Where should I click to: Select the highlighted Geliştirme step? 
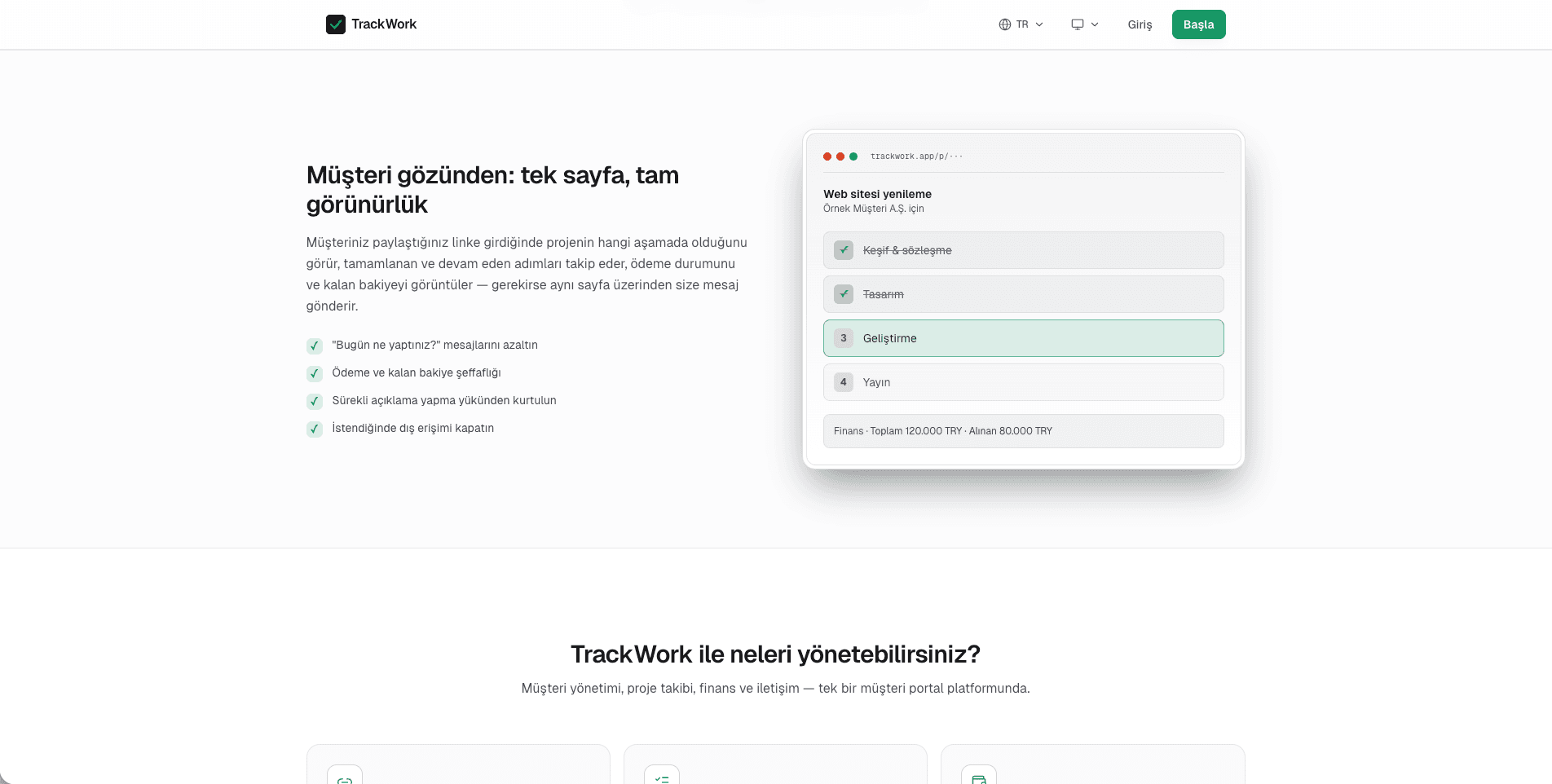[1023, 338]
